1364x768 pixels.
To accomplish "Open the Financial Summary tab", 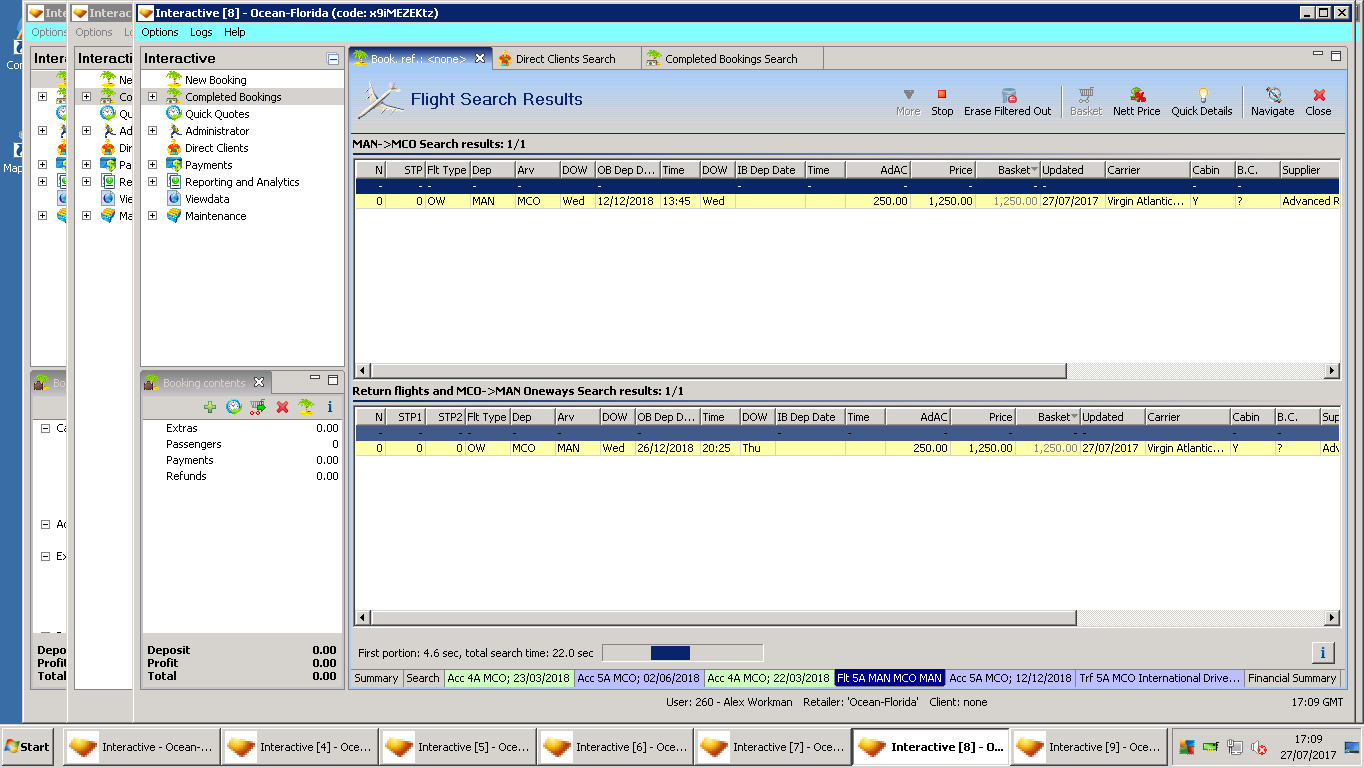I will [x=1292, y=678].
